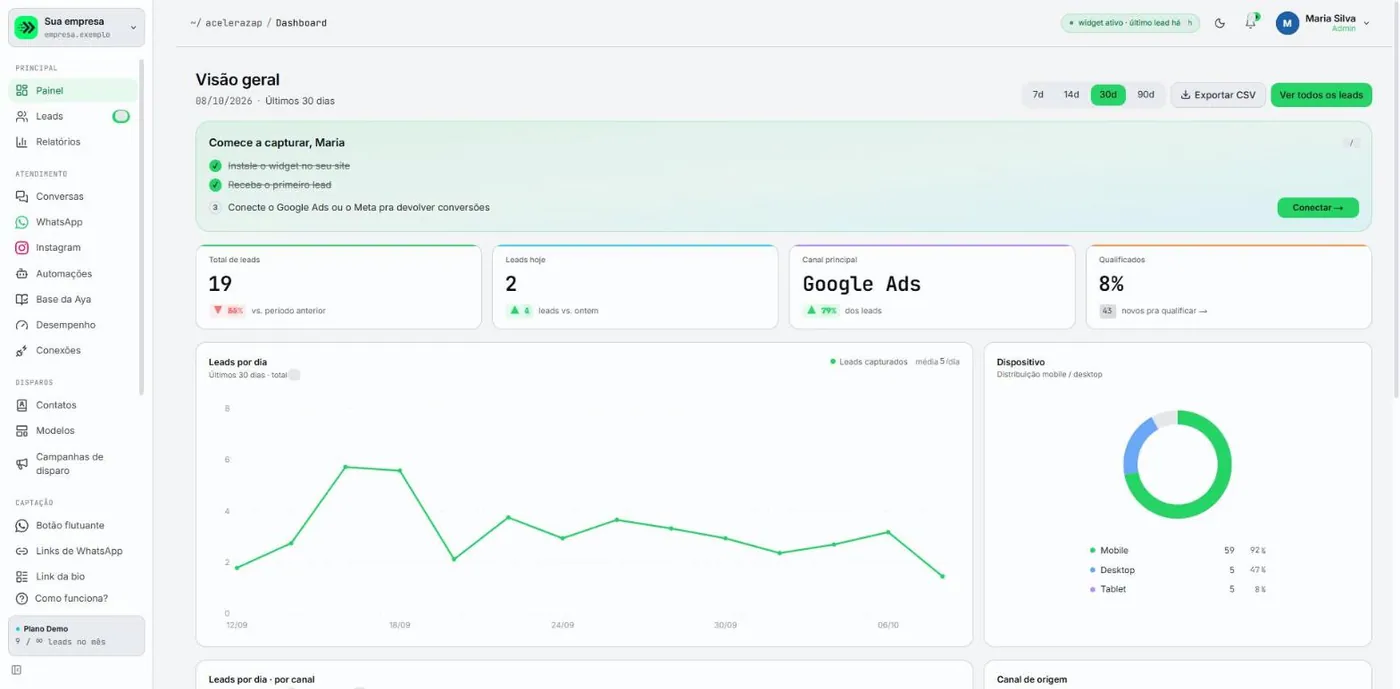Open Contatos in the sidebar
Screen dimensions: 1400x689
(x=73, y=405)
